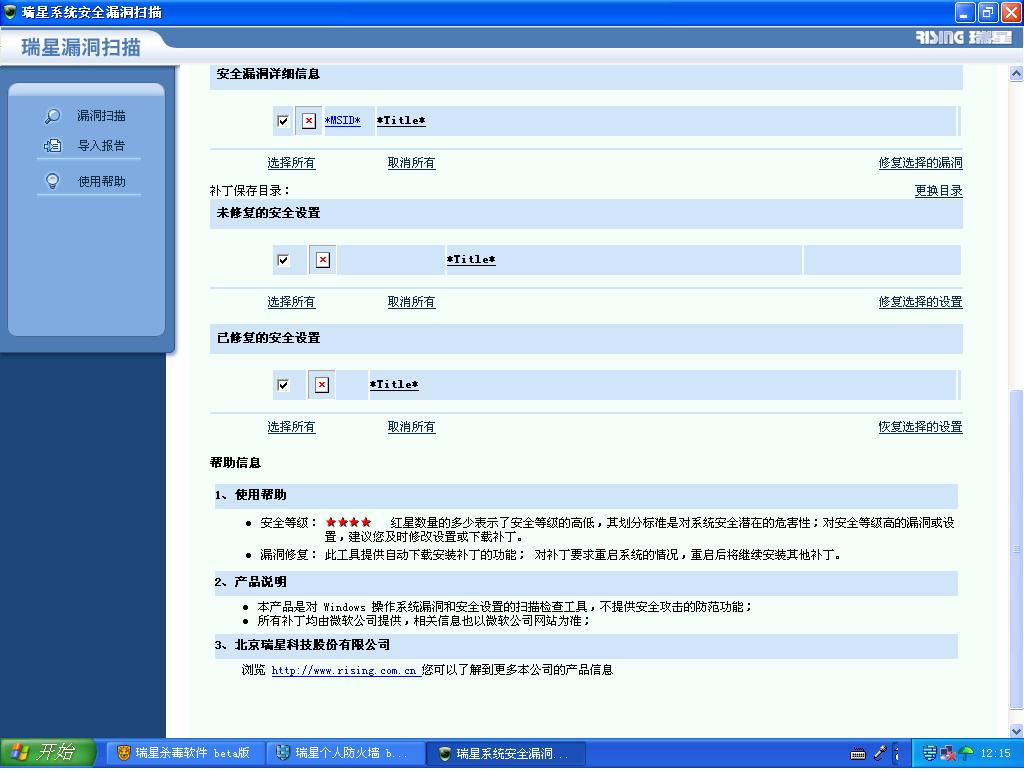Click the import report icon beside 导入报告
1024x772 pixels.
pos(52,146)
